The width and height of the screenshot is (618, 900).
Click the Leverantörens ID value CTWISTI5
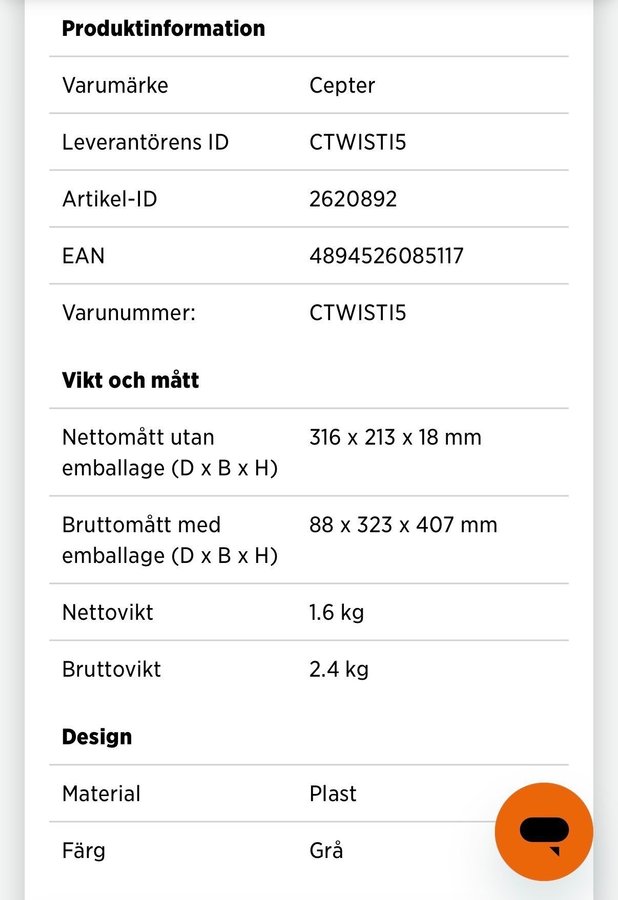(x=357, y=142)
